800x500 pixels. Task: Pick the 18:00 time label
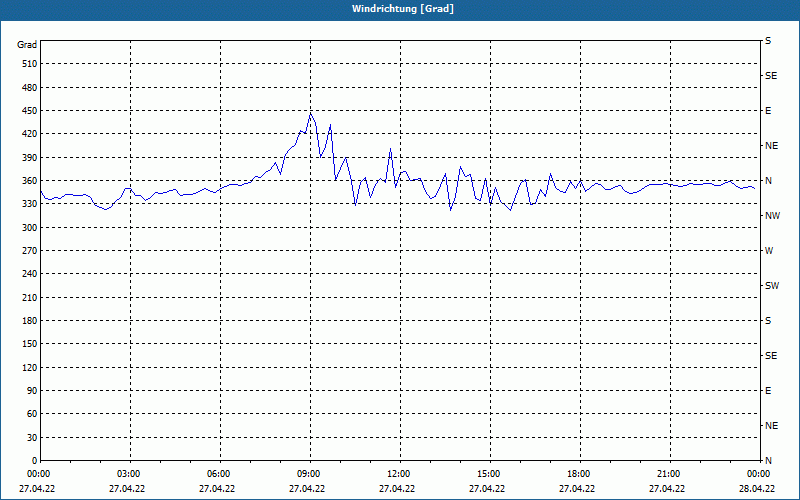coord(578,474)
